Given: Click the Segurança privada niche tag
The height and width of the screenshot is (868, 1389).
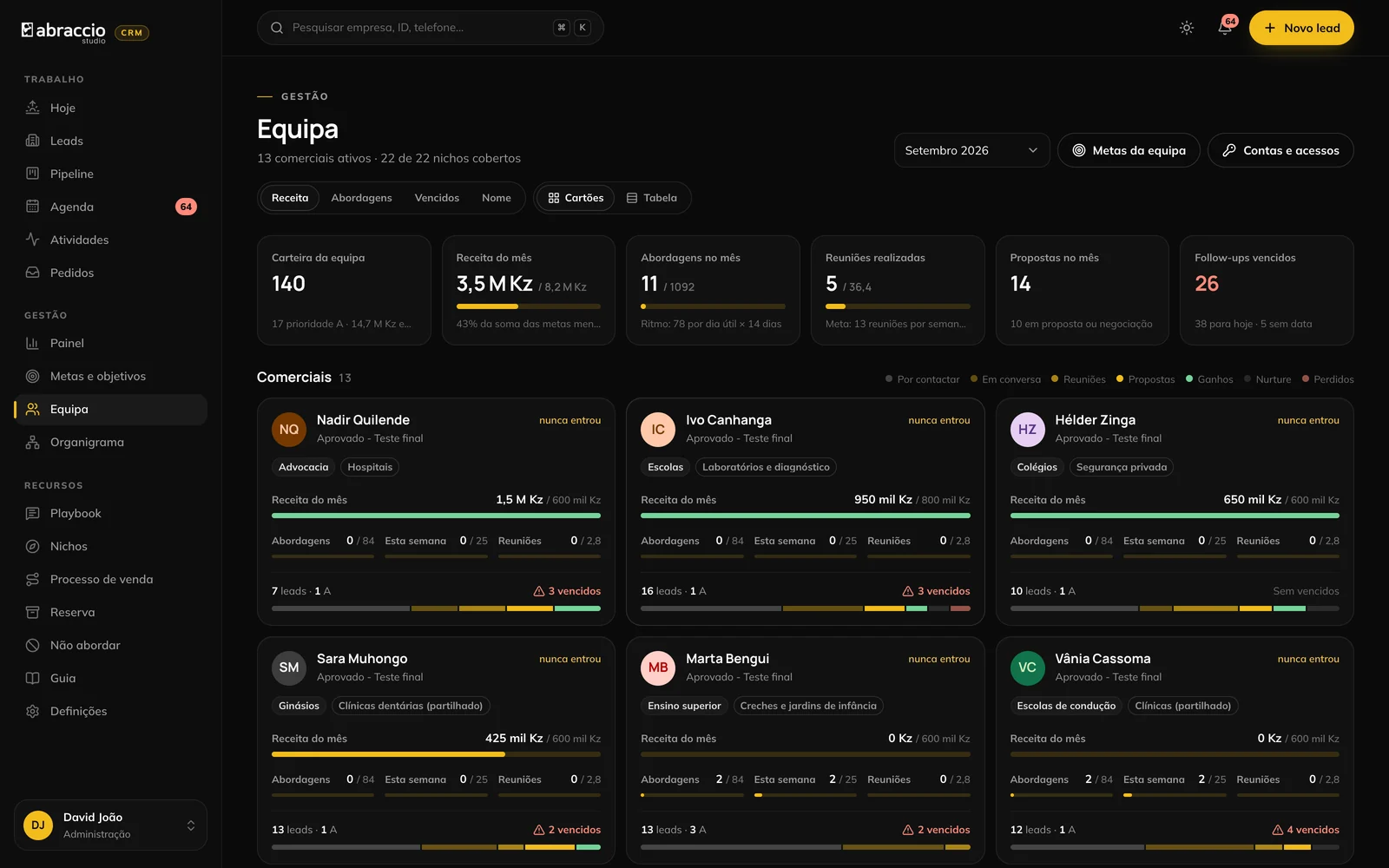Looking at the screenshot, I should pos(1122,467).
